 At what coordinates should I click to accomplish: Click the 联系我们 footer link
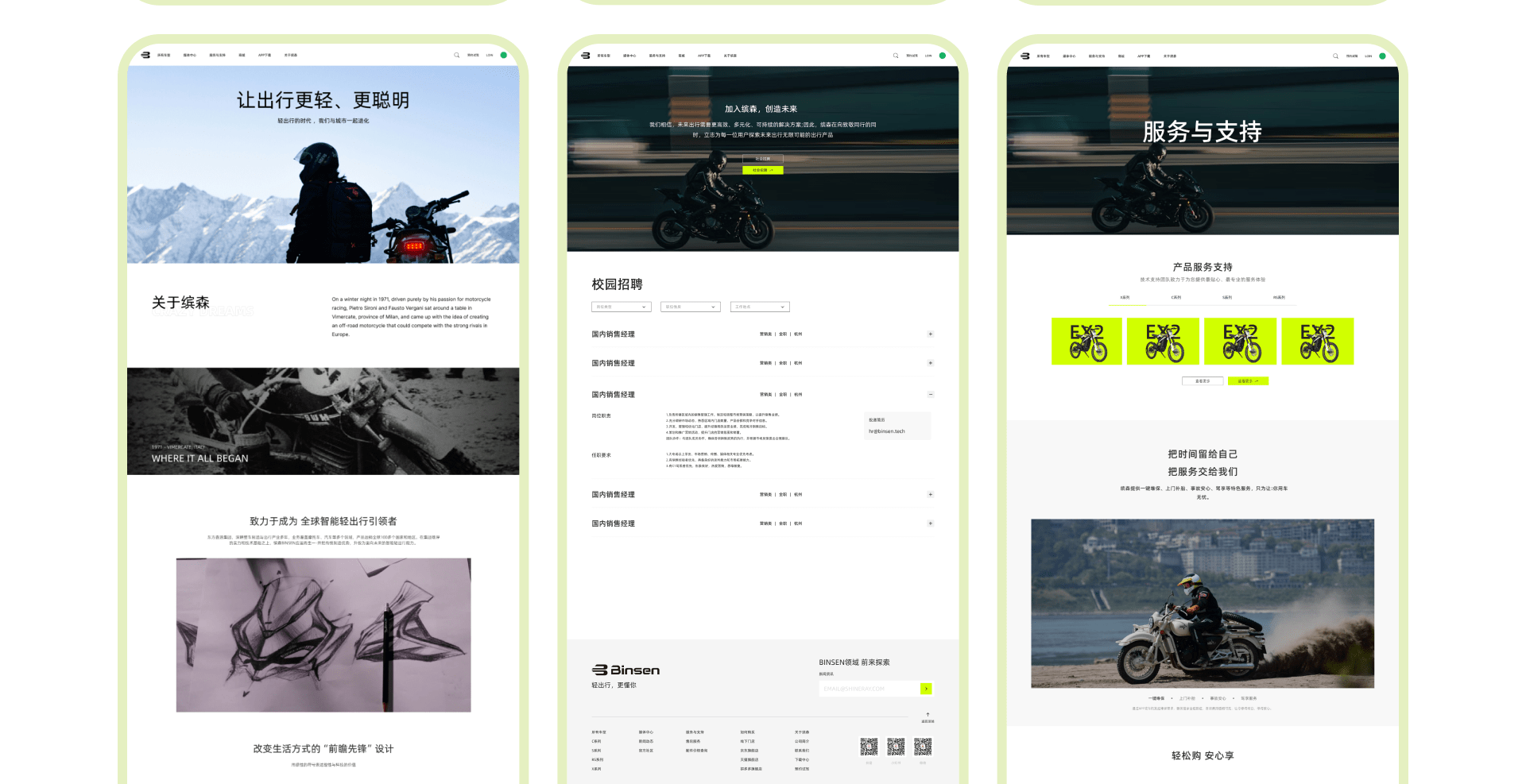[x=802, y=751]
